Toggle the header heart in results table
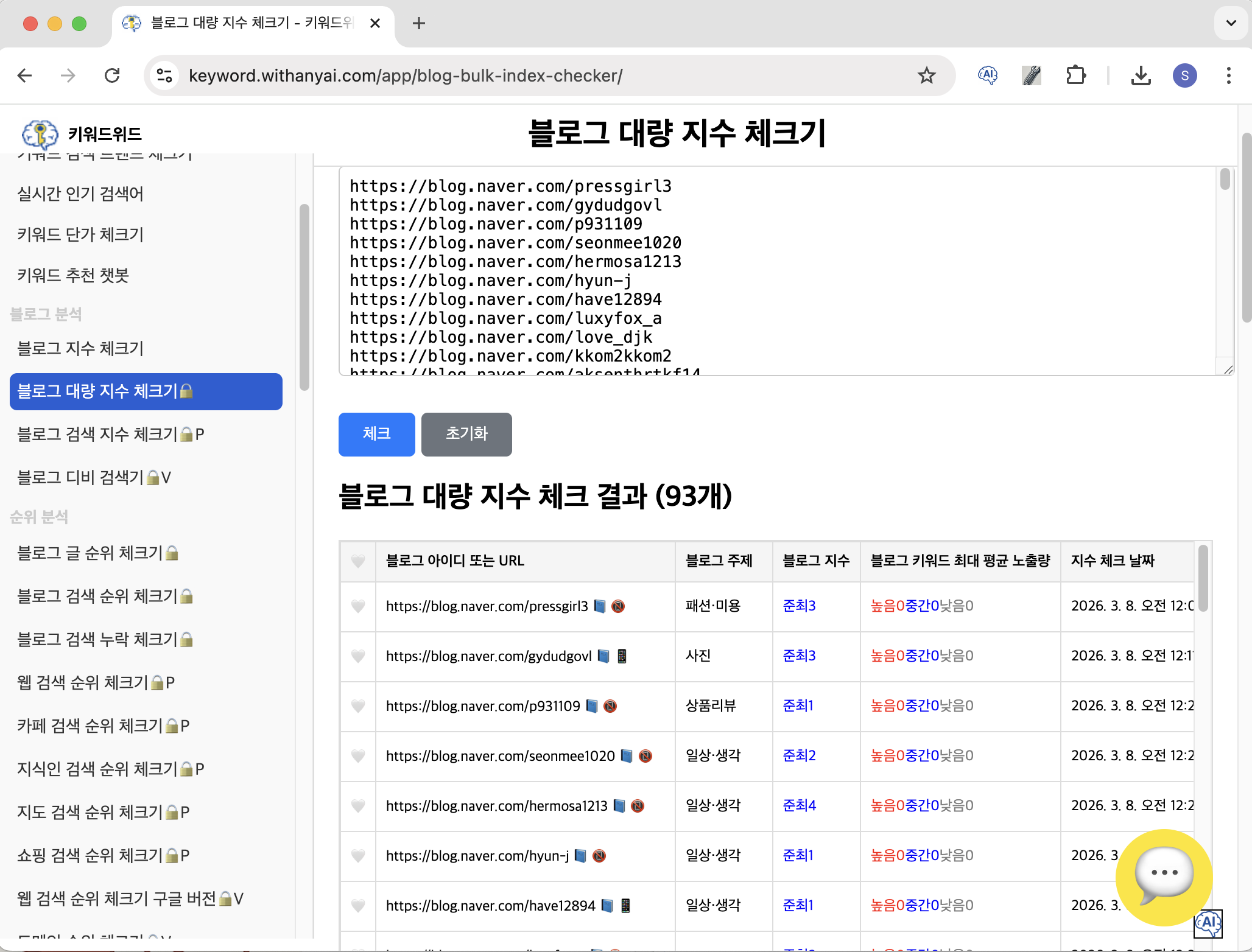Viewport: 1252px width, 952px height. (358, 561)
